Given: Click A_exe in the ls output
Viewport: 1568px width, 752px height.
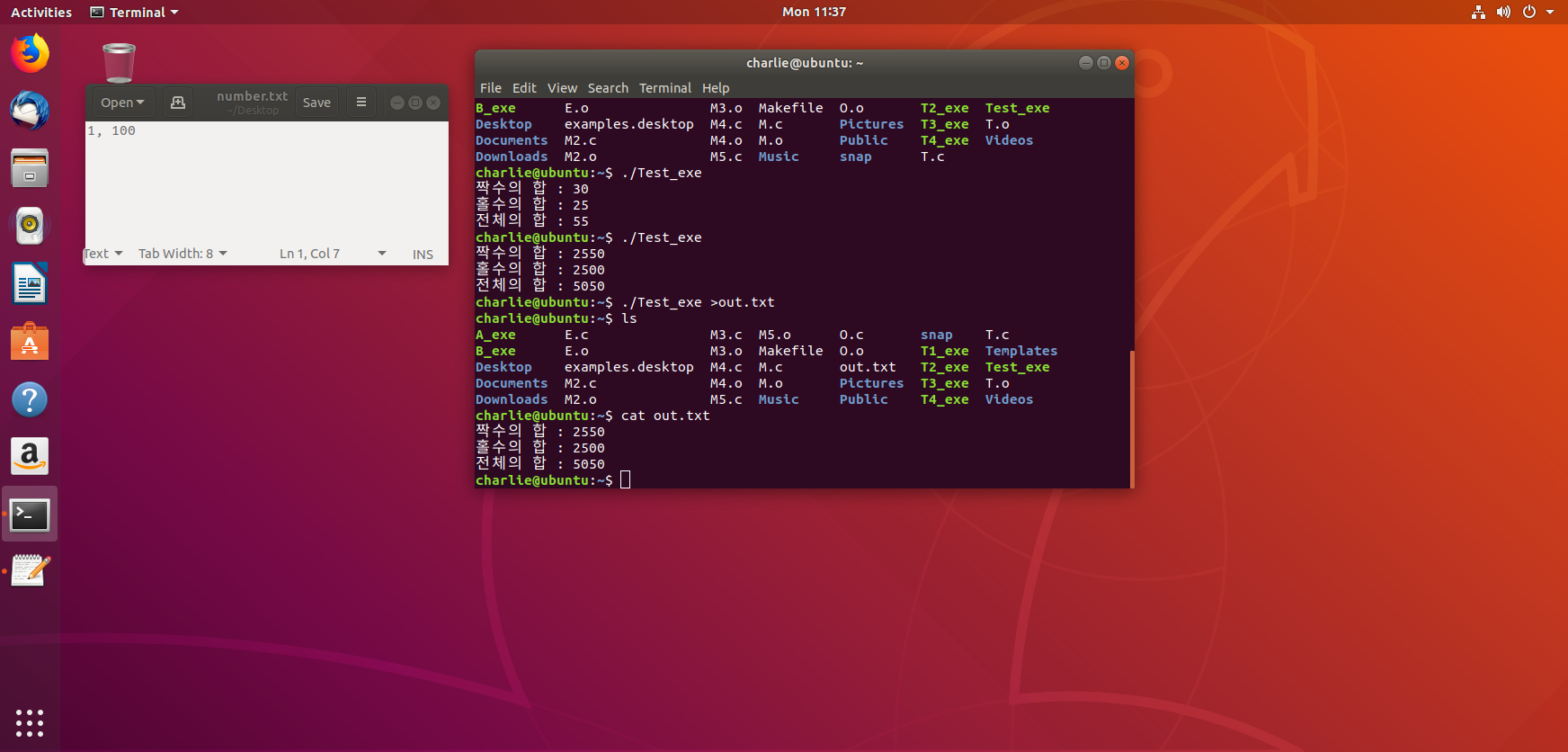Looking at the screenshot, I should click(495, 335).
